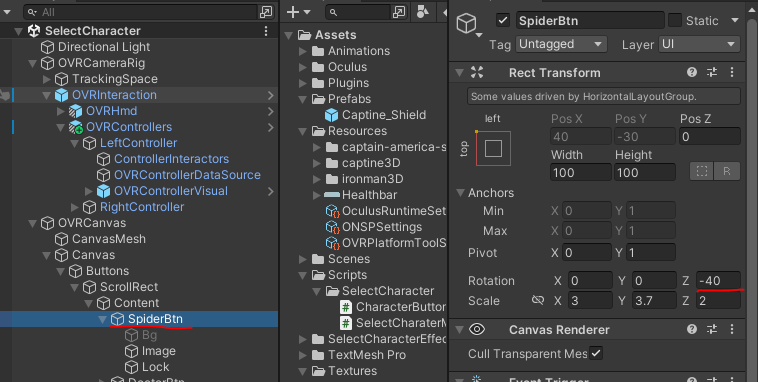This screenshot has height=382, width=758.
Task: Click the SpiderBtn name field
Action: 590,20
